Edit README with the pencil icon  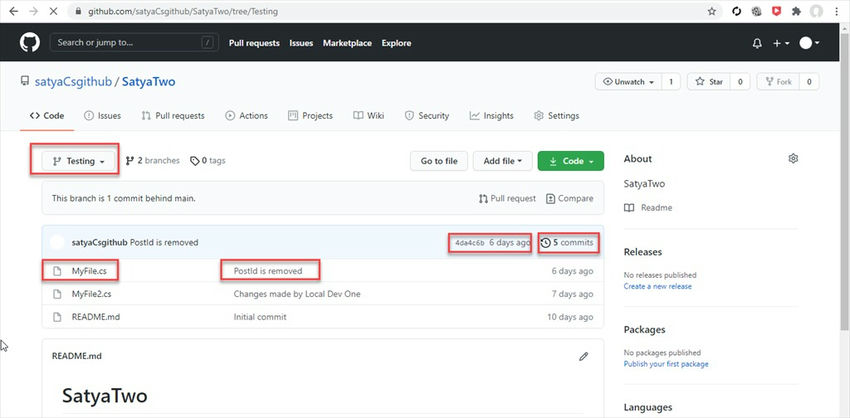click(x=583, y=356)
